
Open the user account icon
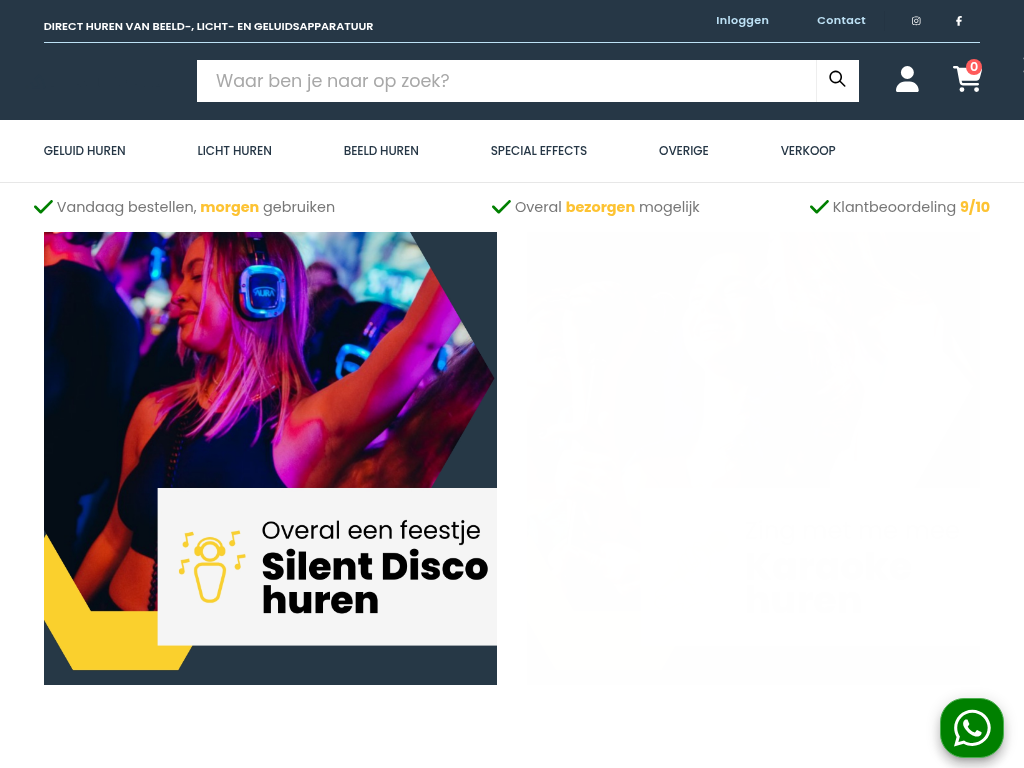pos(907,80)
